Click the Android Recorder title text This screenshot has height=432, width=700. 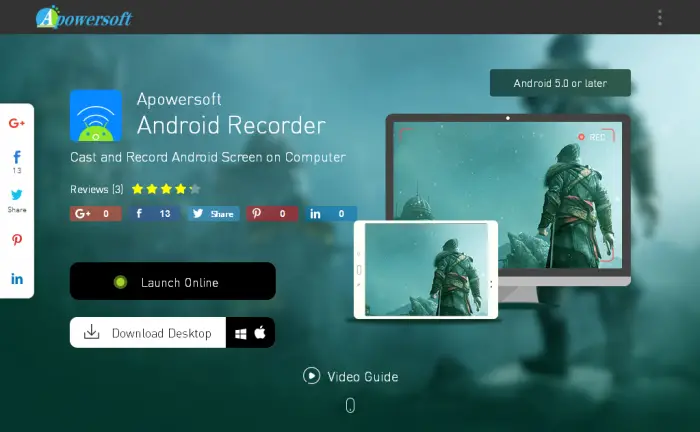231,125
